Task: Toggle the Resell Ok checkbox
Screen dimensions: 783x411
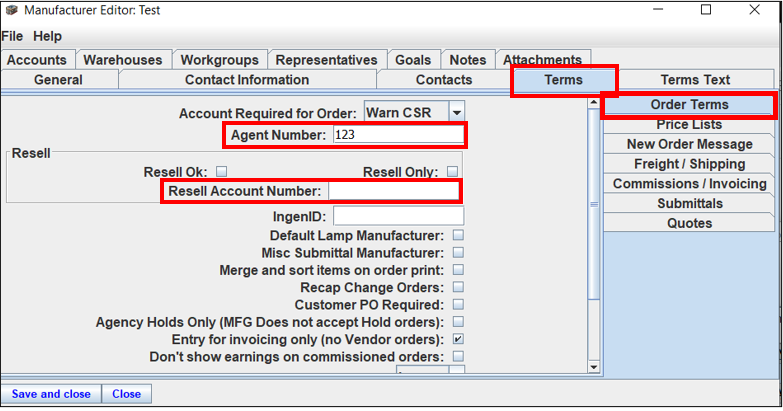Action: 221,172
